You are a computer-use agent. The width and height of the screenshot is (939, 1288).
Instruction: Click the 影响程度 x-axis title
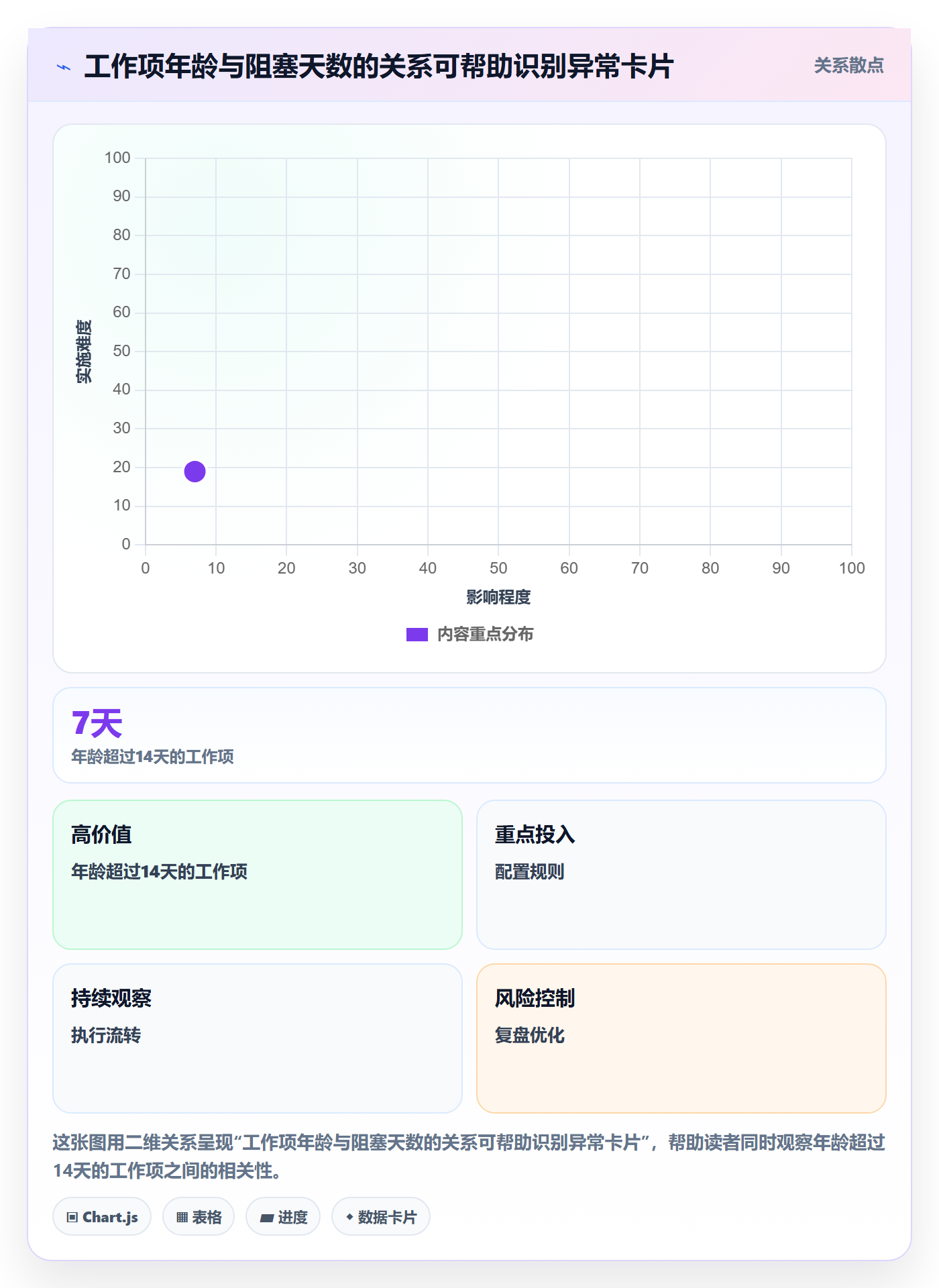click(498, 597)
